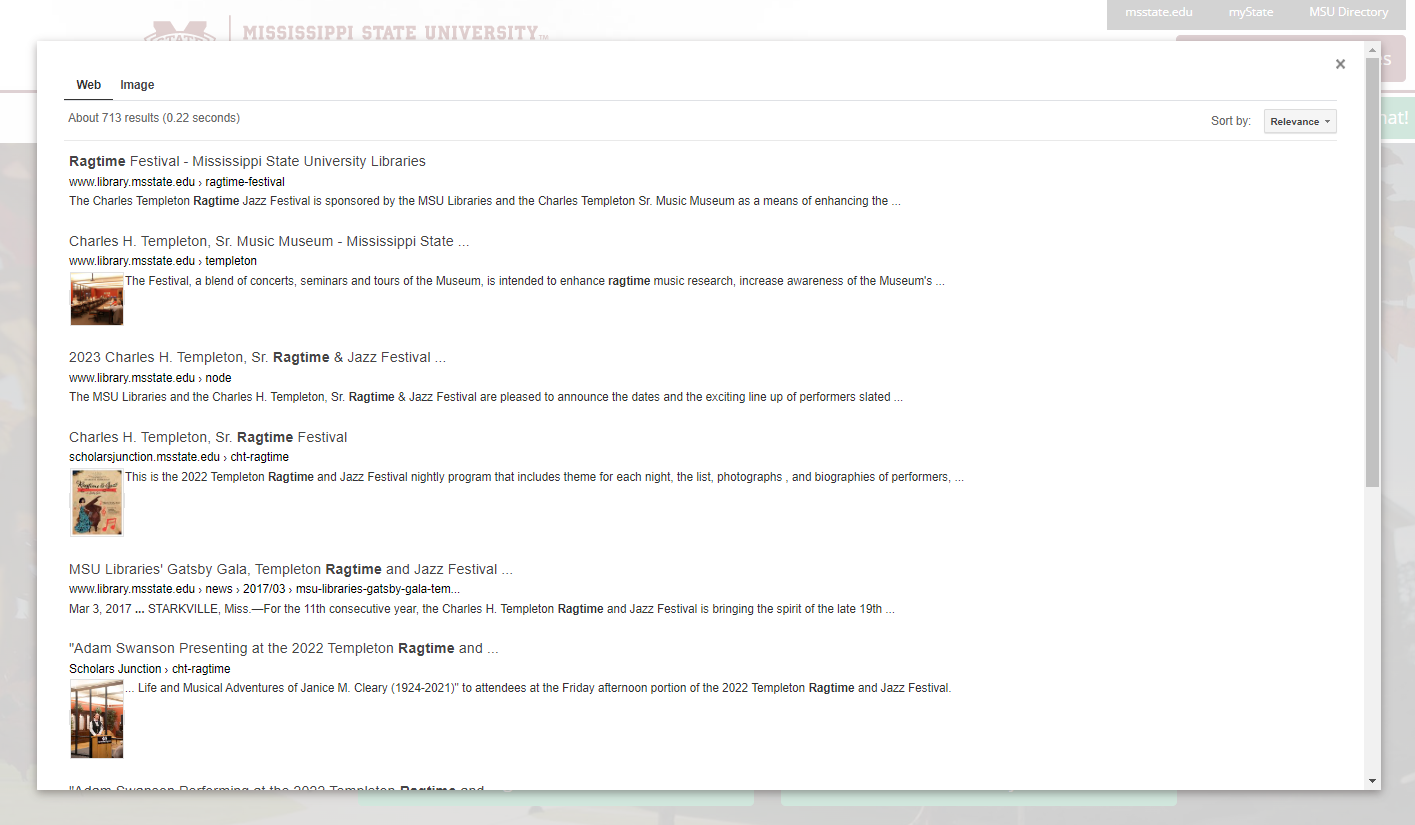Image resolution: width=1415 pixels, height=825 pixels.
Task: Click the snippet mentioning Janice M. Cleary
Action: pos(538,688)
